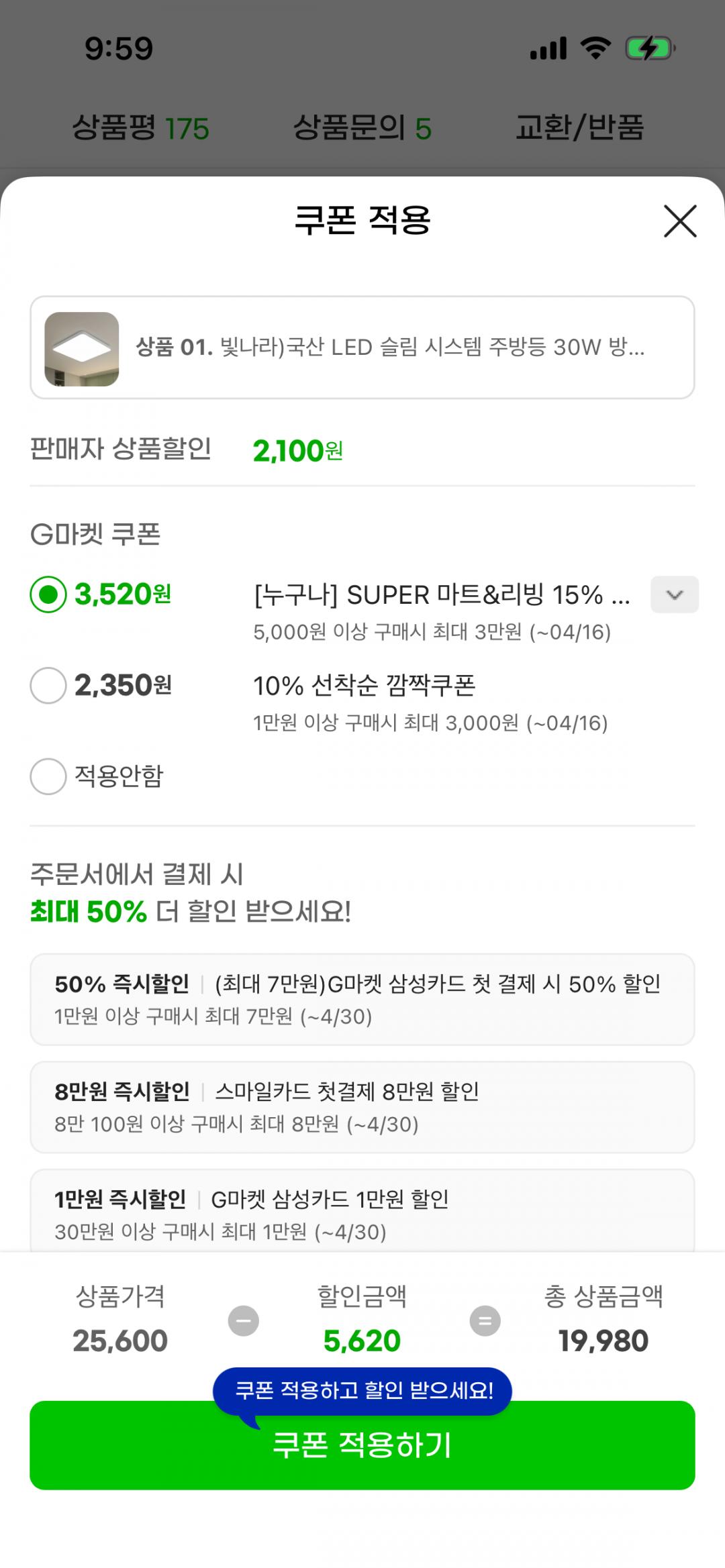Viewport: 725px width, 1568px height.
Task: Select the 2,350원 10% 선착순 깜짝쿠폰 radio
Action: coord(48,686)
